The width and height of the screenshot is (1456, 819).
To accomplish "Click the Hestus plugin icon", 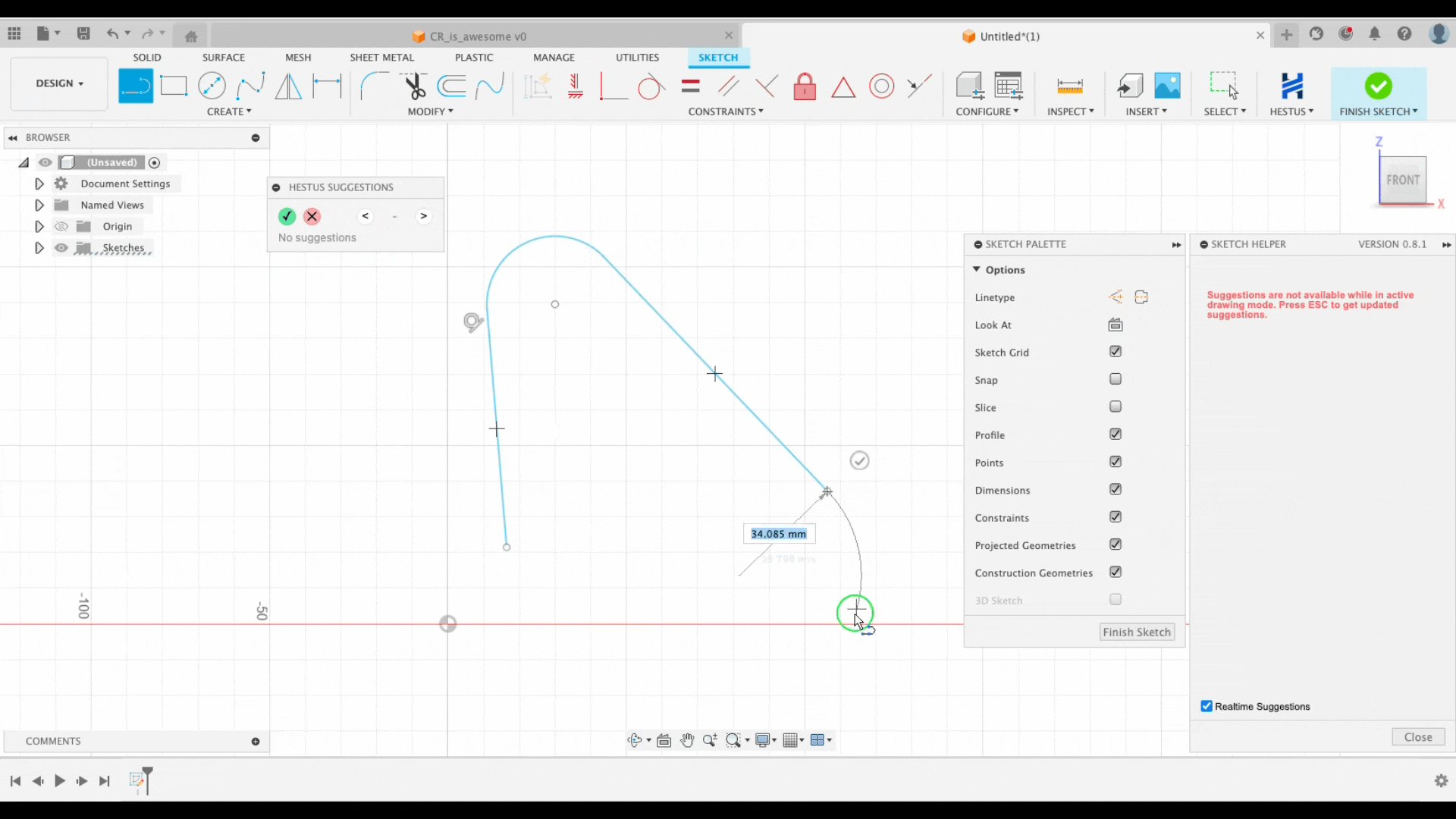I will [1291, 86].
